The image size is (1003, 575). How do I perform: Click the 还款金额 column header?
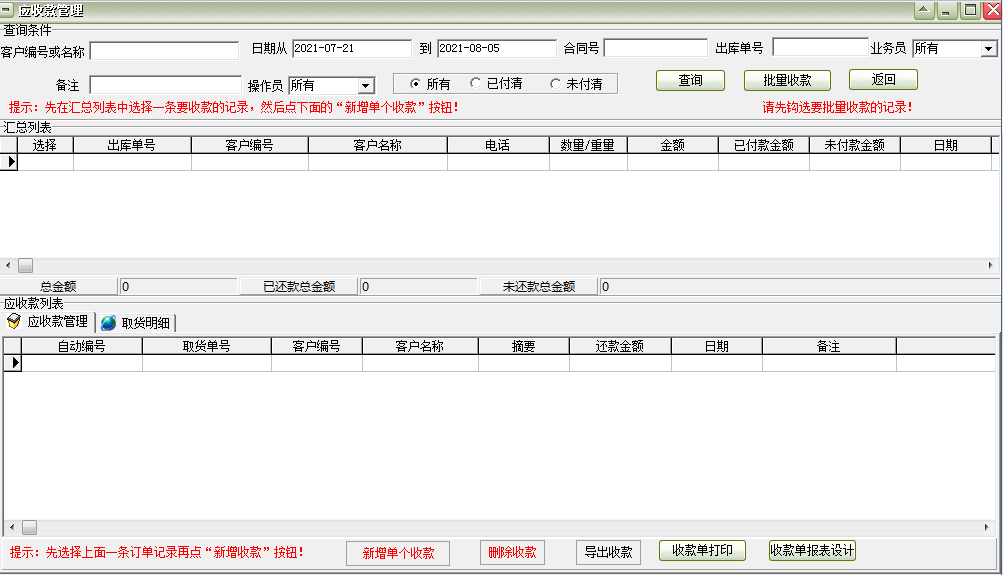coord(620,346)
